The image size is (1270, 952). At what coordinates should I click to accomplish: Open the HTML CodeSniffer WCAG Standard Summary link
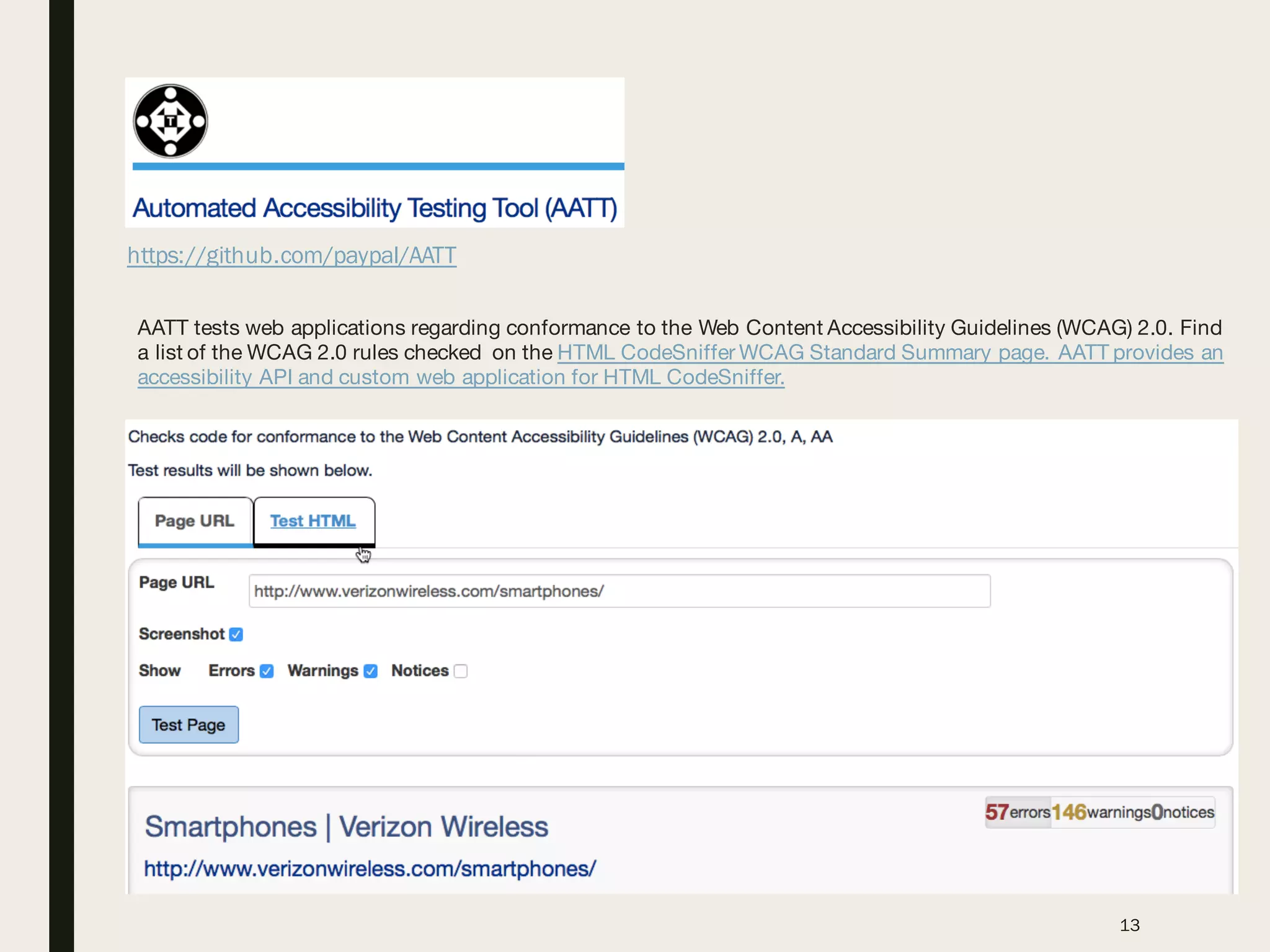click(x=680, y=364)
